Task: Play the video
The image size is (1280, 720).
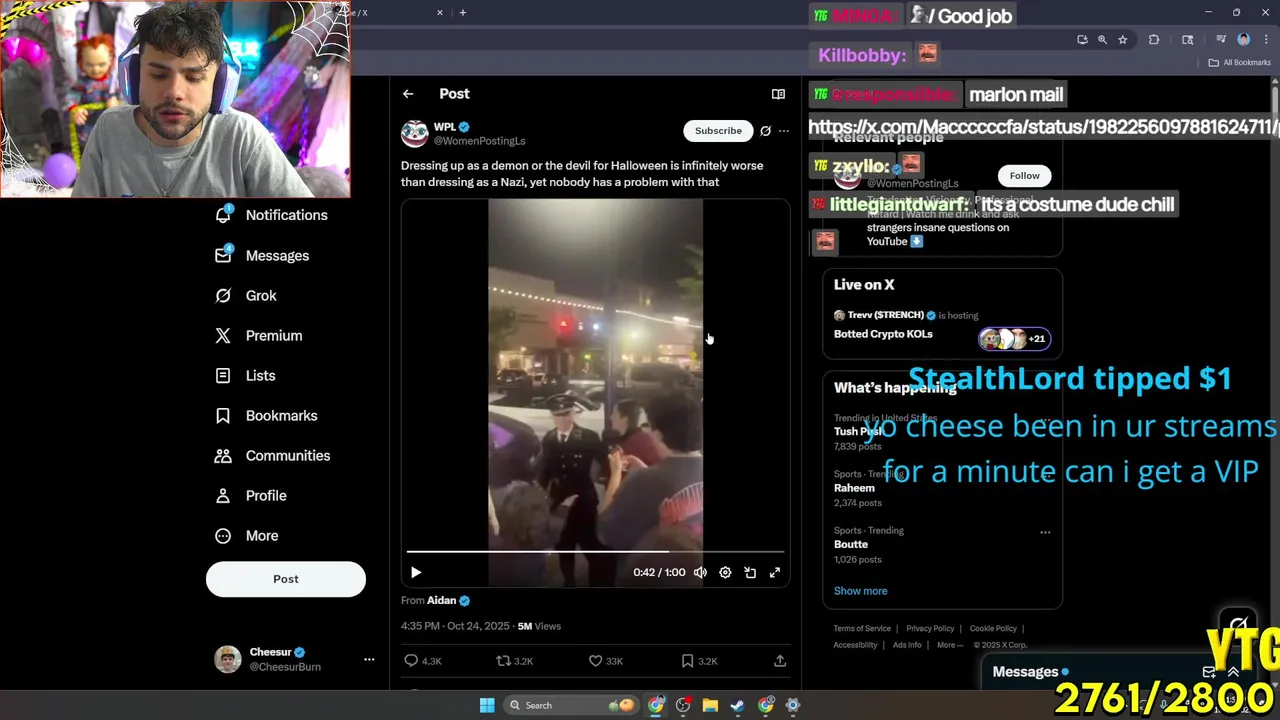Action: pos(416,573)
